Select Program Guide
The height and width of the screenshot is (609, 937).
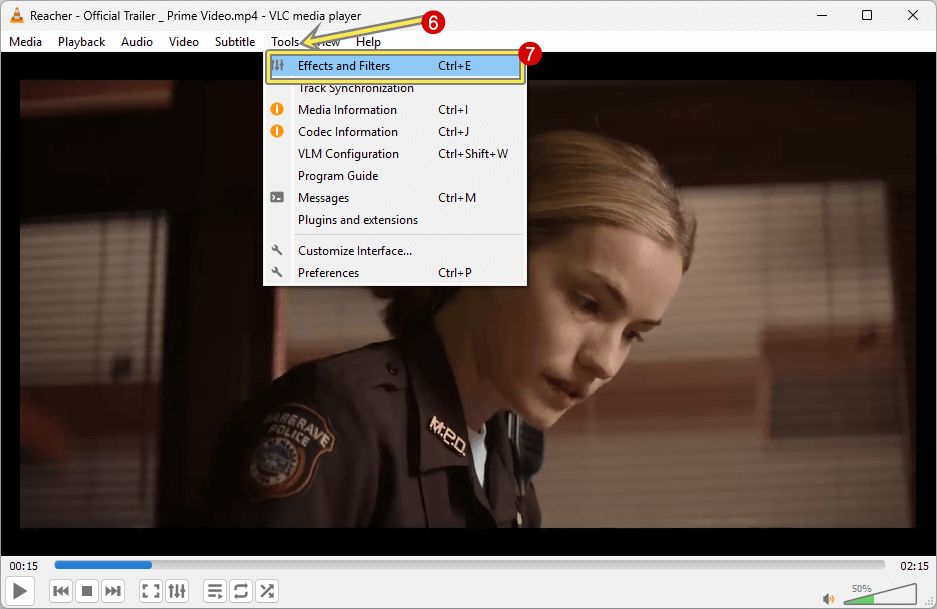pos(395,176)
